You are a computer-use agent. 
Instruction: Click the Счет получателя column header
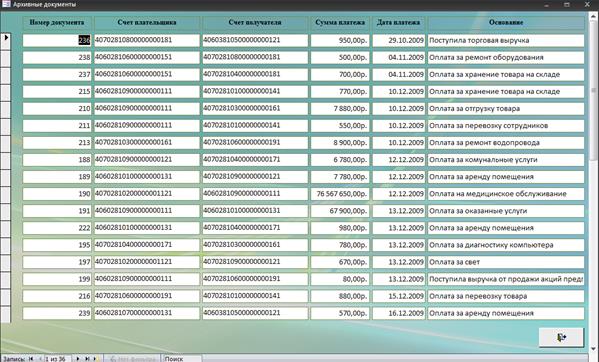255,23
